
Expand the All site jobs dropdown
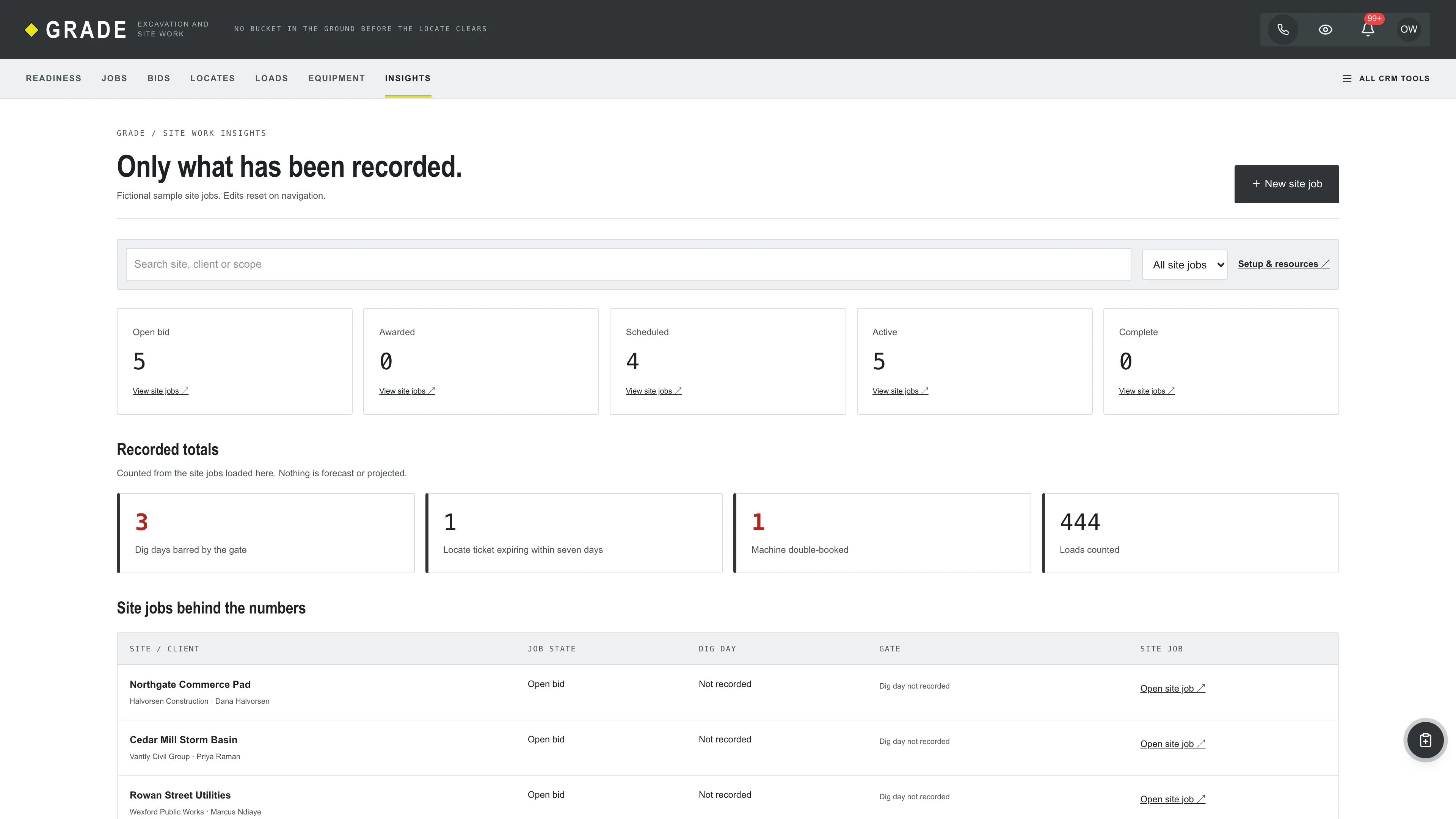[1185, 265]
